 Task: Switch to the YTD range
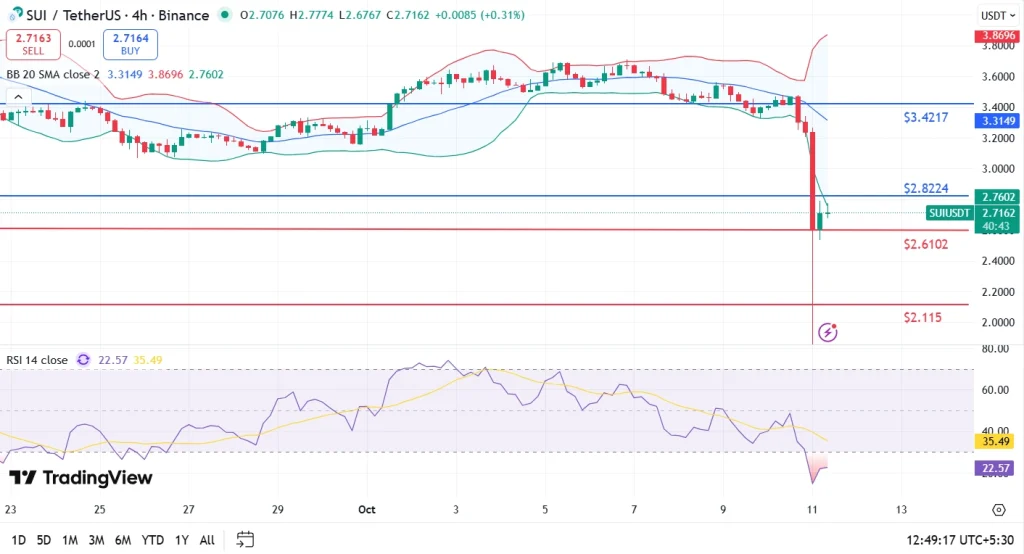pyautogui.click(x=153, y=540)
